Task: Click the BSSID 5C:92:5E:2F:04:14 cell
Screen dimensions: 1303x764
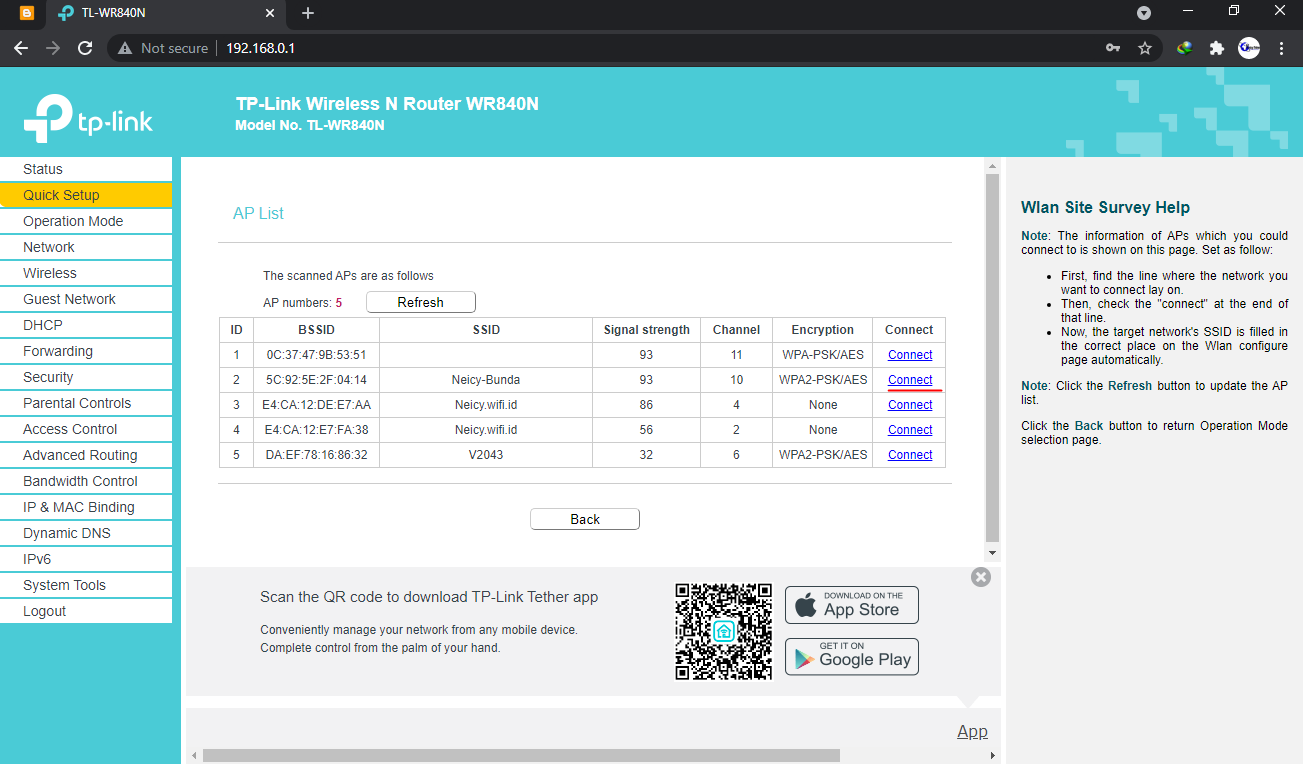Action: [317, 380]
